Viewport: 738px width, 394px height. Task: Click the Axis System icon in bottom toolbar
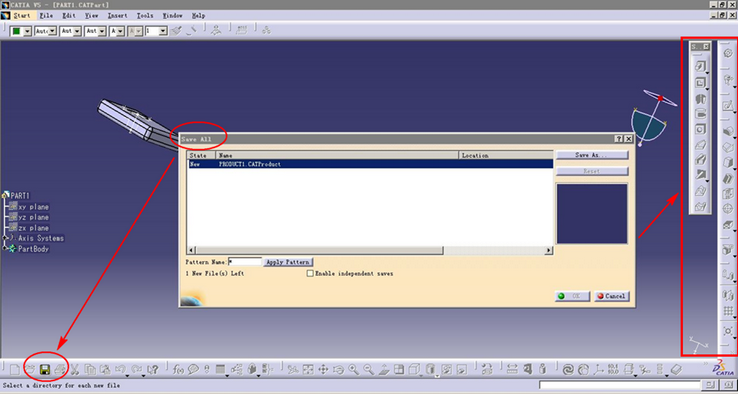(598, 370)
